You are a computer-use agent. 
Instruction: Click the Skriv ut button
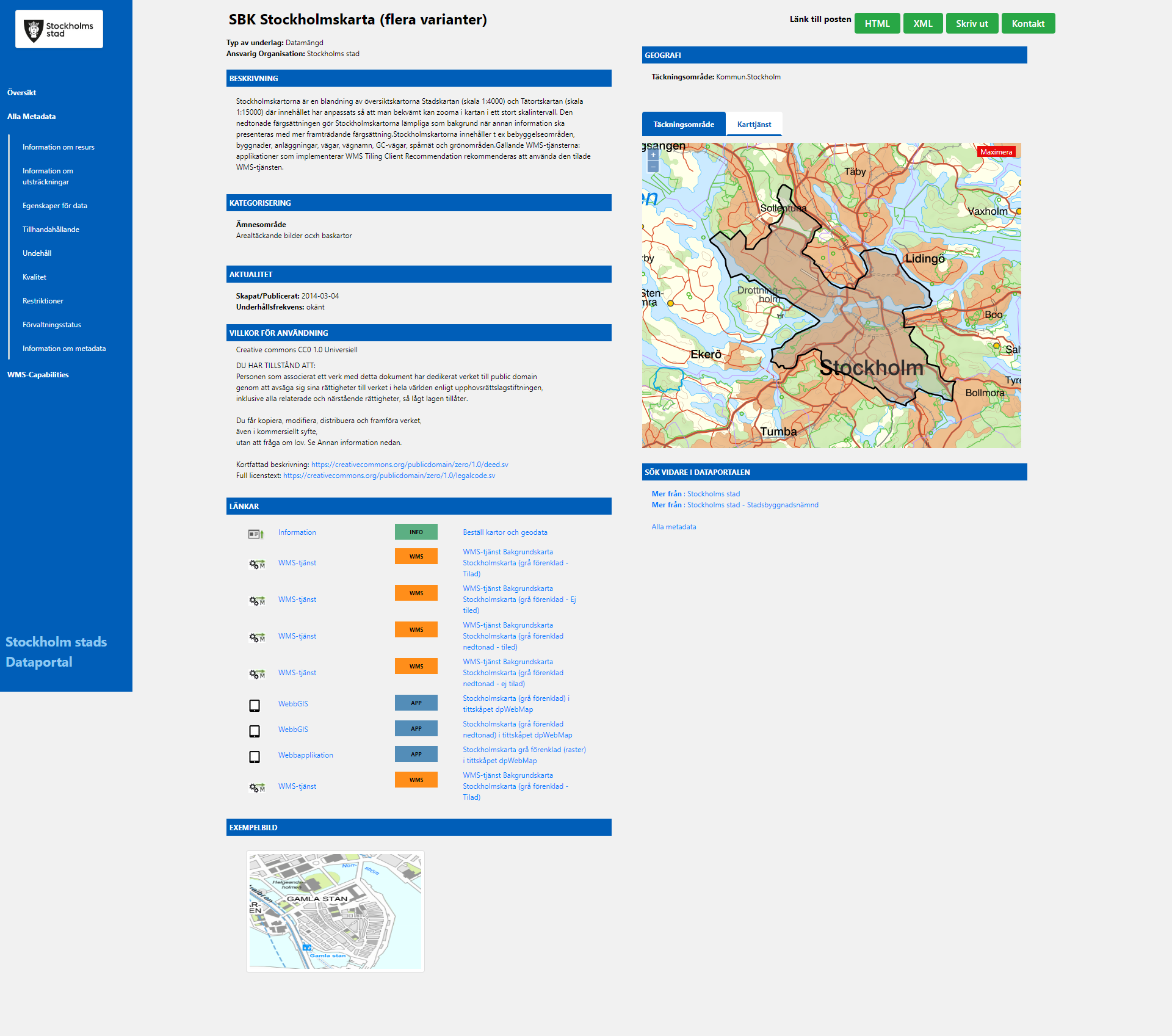[972, 23]
